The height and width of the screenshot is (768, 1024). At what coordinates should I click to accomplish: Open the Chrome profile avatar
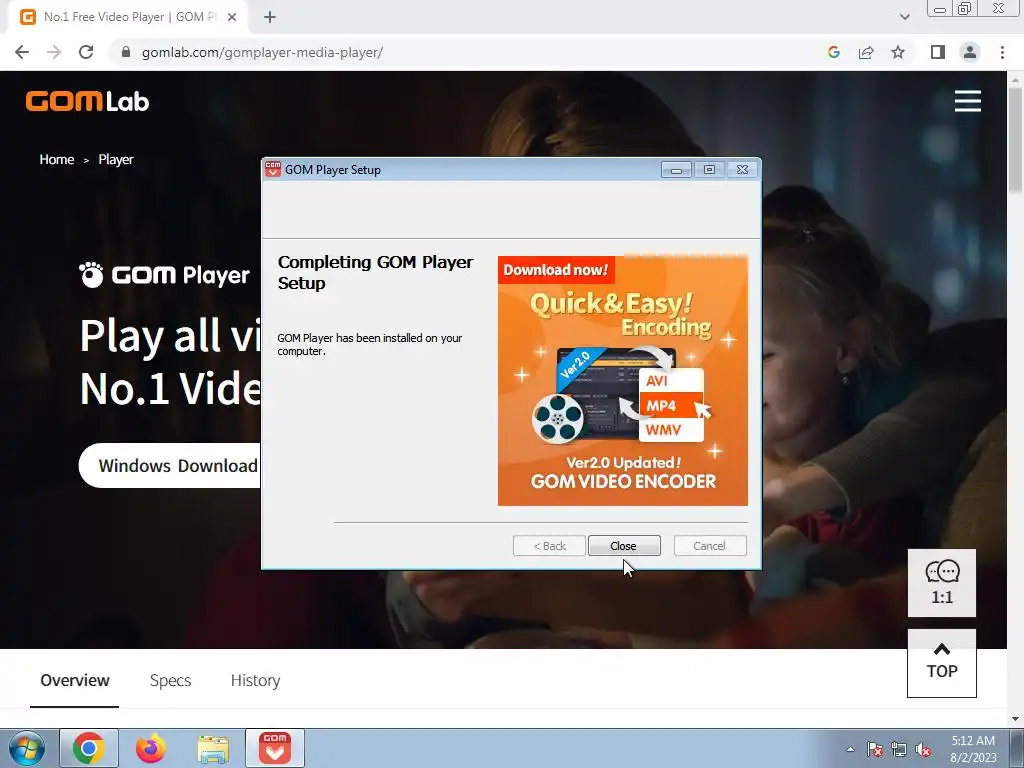970,52
